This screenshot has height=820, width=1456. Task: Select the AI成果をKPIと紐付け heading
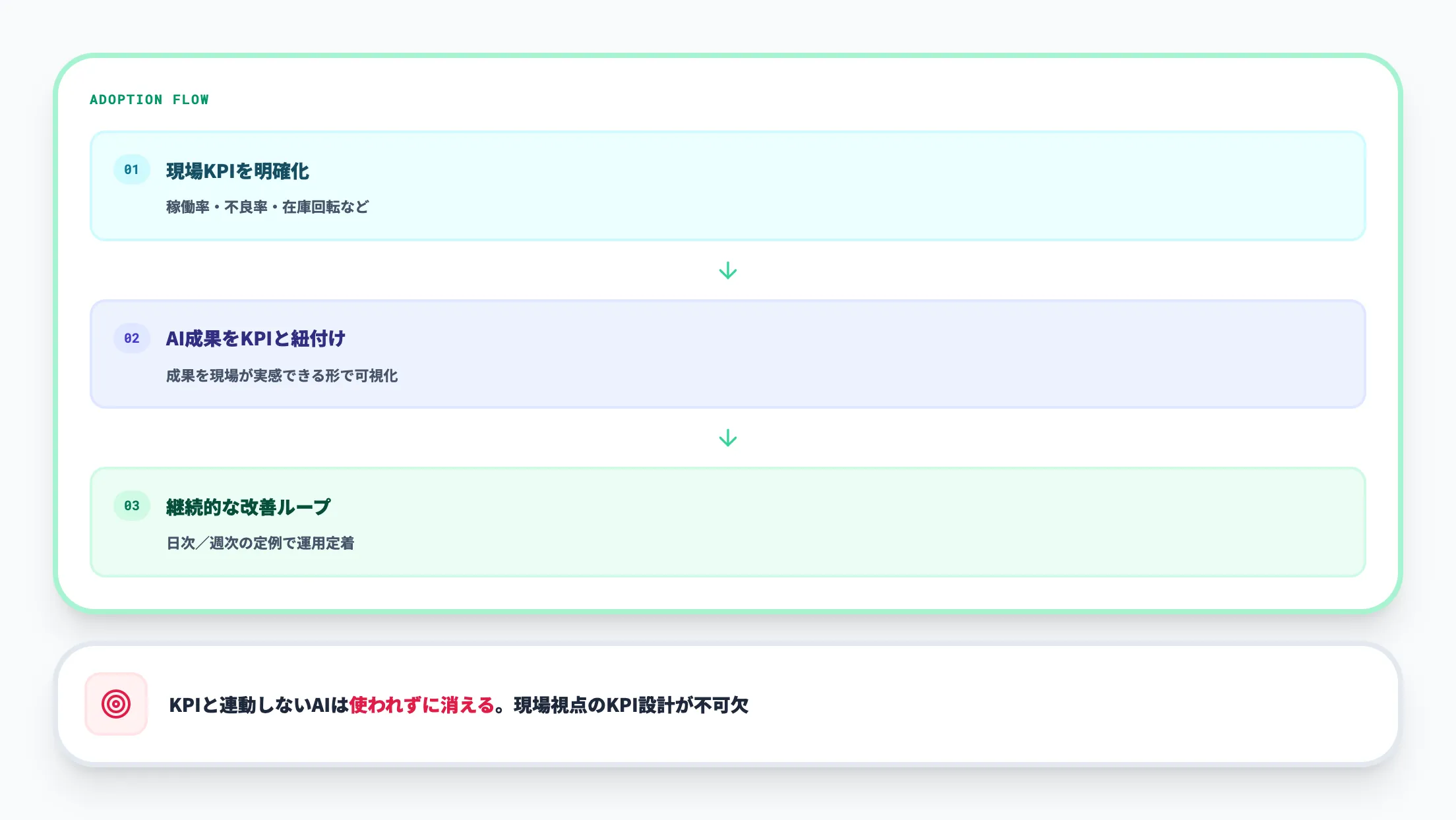click(x=255, y=339)
